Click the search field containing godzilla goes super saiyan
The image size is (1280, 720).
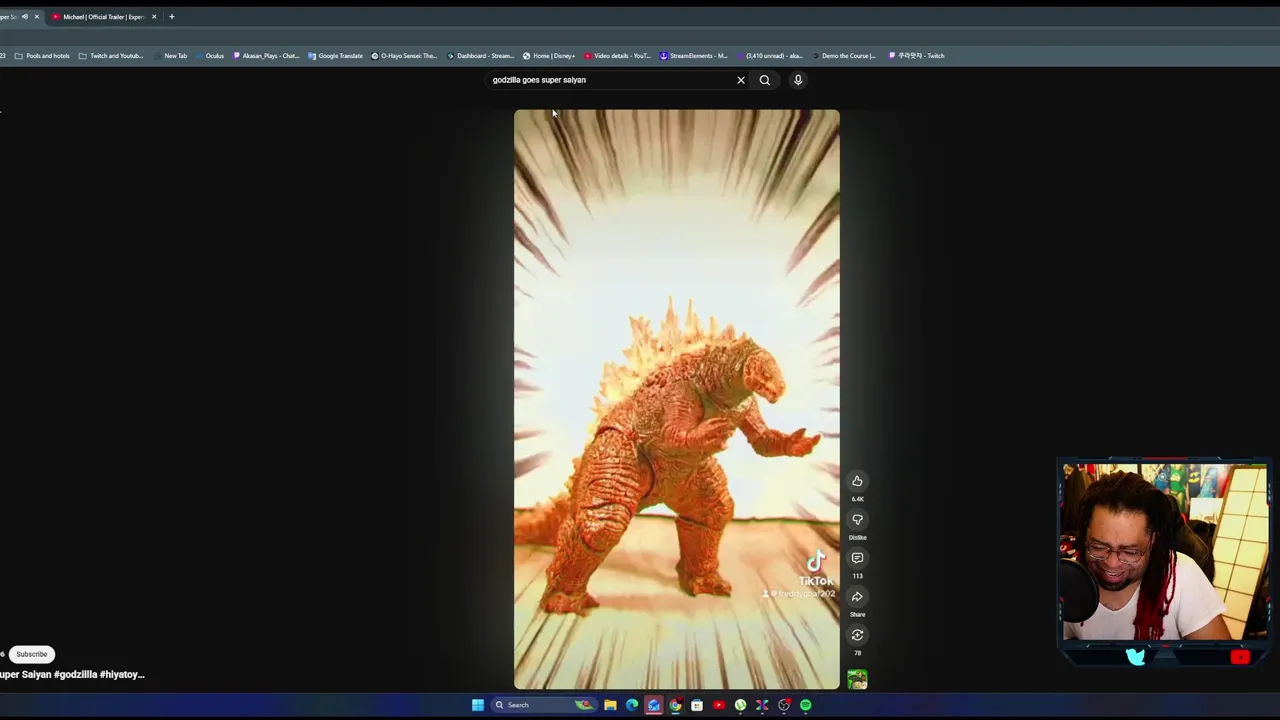point(610,80)
